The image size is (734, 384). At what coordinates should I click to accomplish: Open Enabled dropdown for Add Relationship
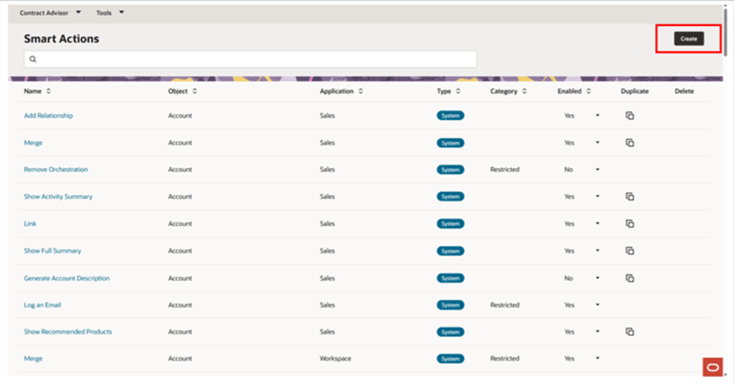point(597,116)
